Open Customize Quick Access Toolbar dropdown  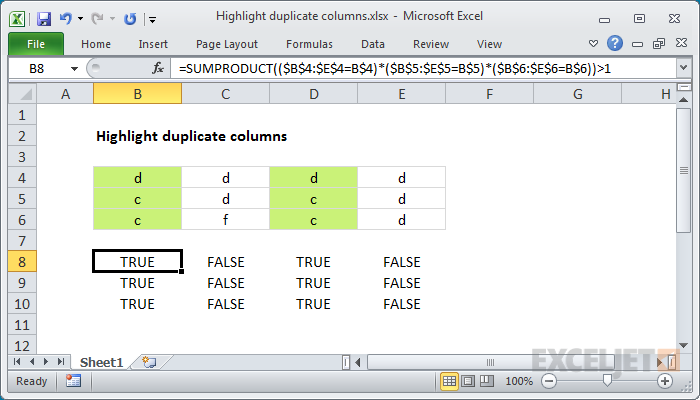152,19
